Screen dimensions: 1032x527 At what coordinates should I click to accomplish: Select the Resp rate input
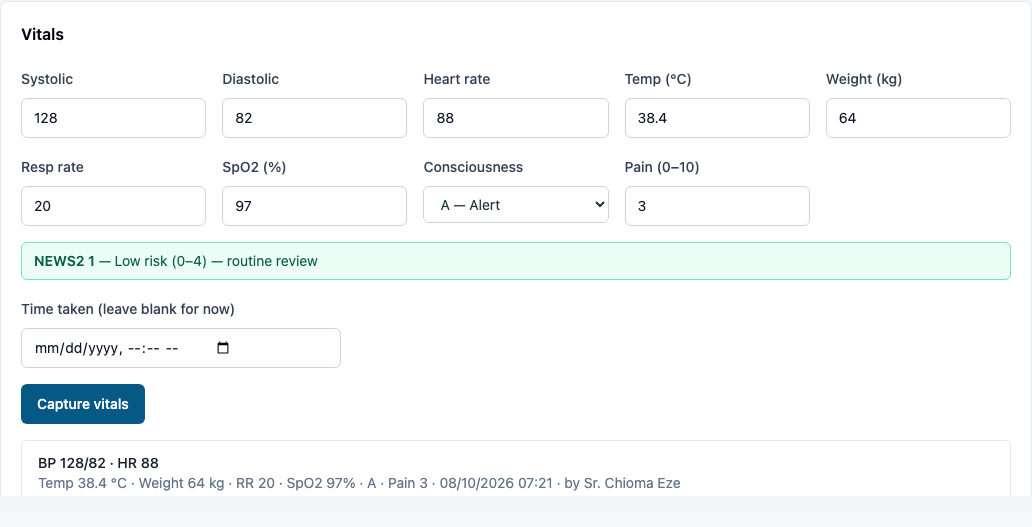pos(113,206)
